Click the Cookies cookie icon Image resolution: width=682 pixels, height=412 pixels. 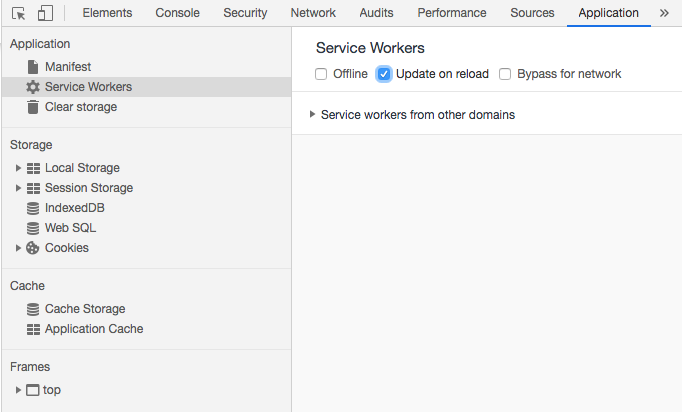[33, 248]
